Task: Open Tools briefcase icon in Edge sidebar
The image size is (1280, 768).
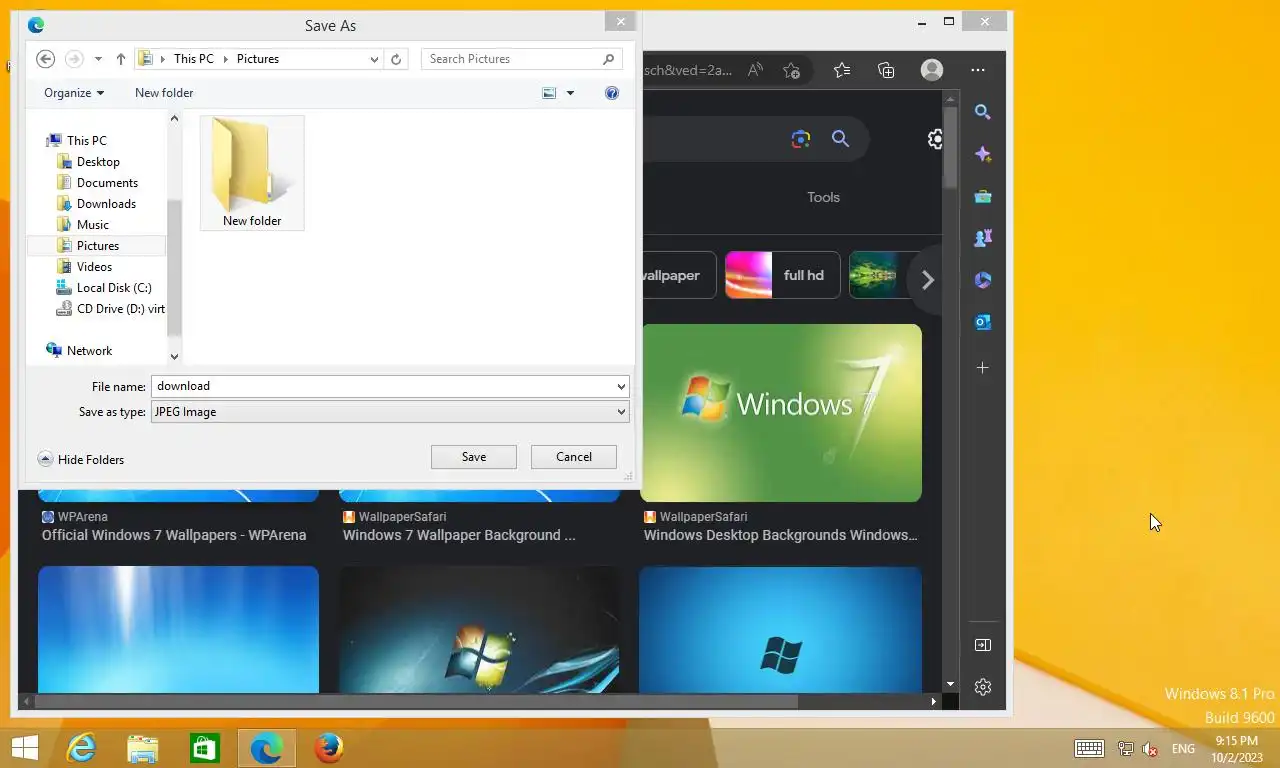Action: pos(983,197)
